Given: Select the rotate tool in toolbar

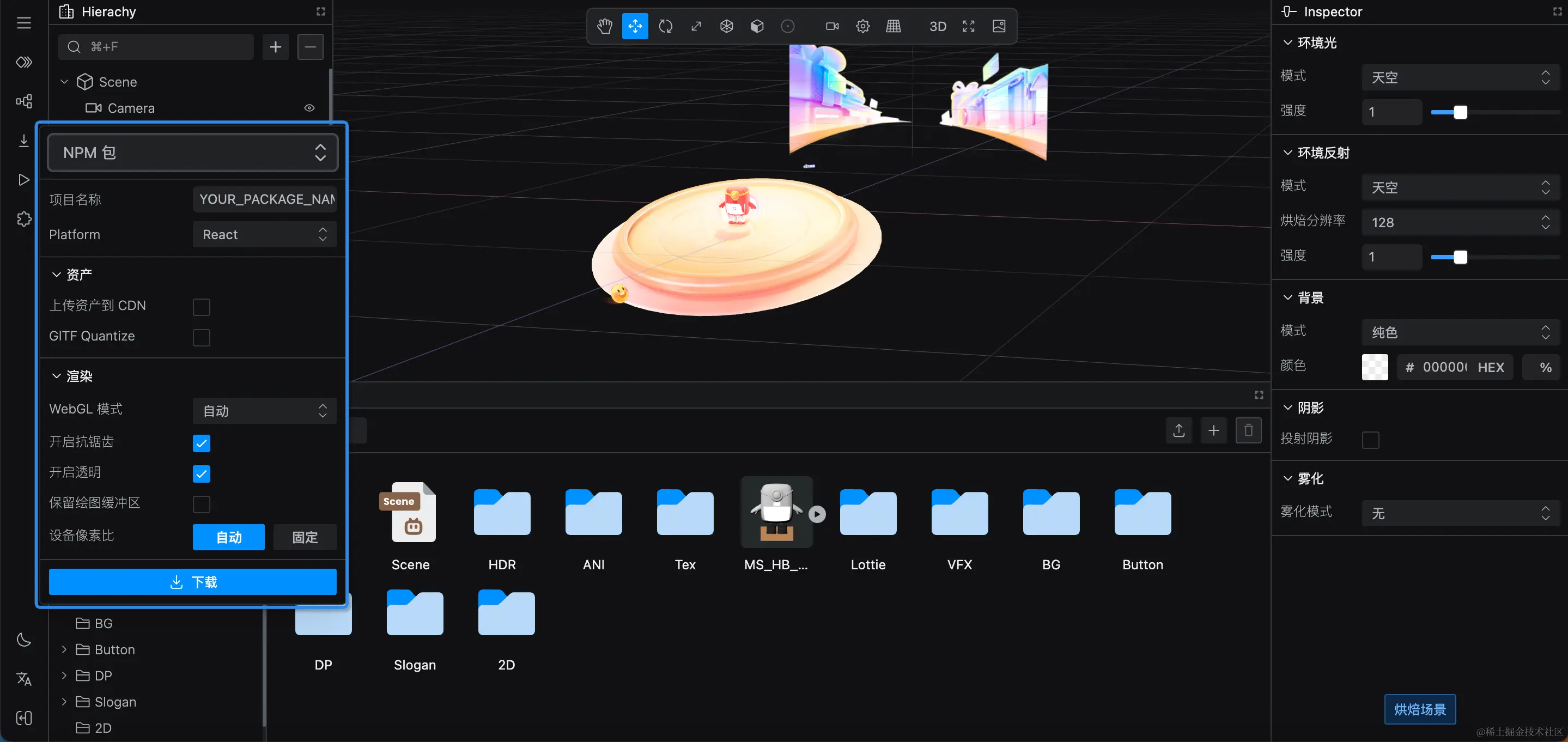Looking at the screenshot, I should click(665, 26).
